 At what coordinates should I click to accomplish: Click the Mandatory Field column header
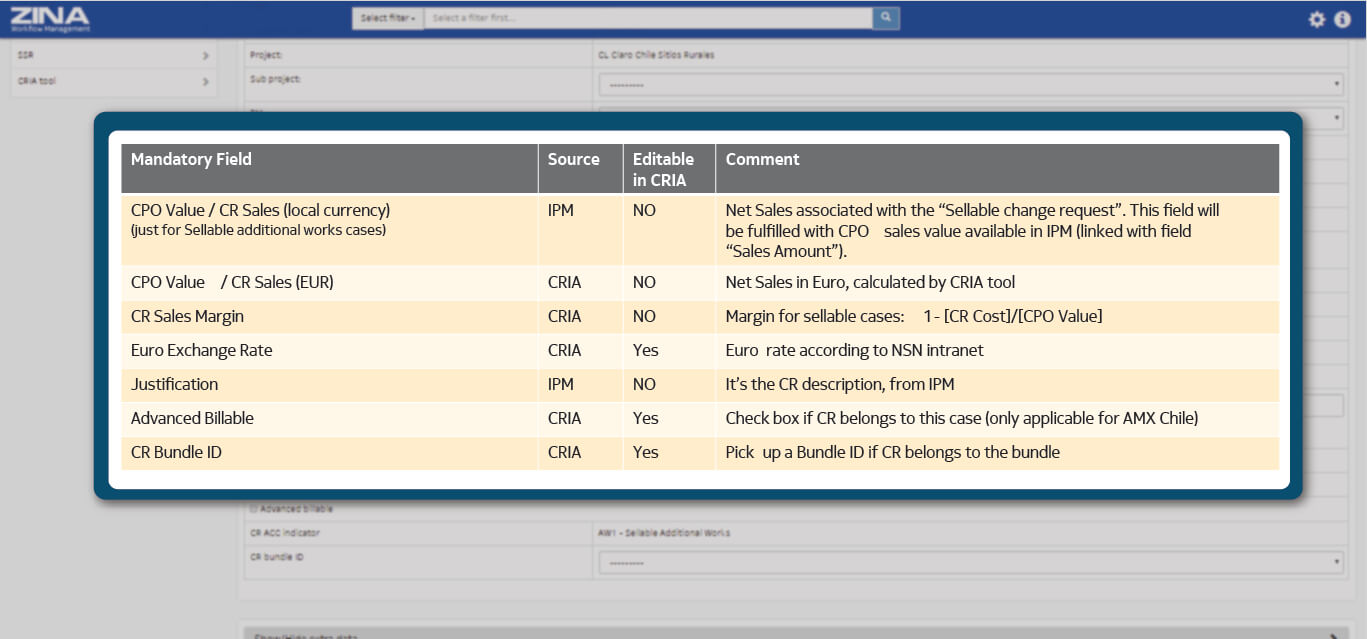pos(191,160)
